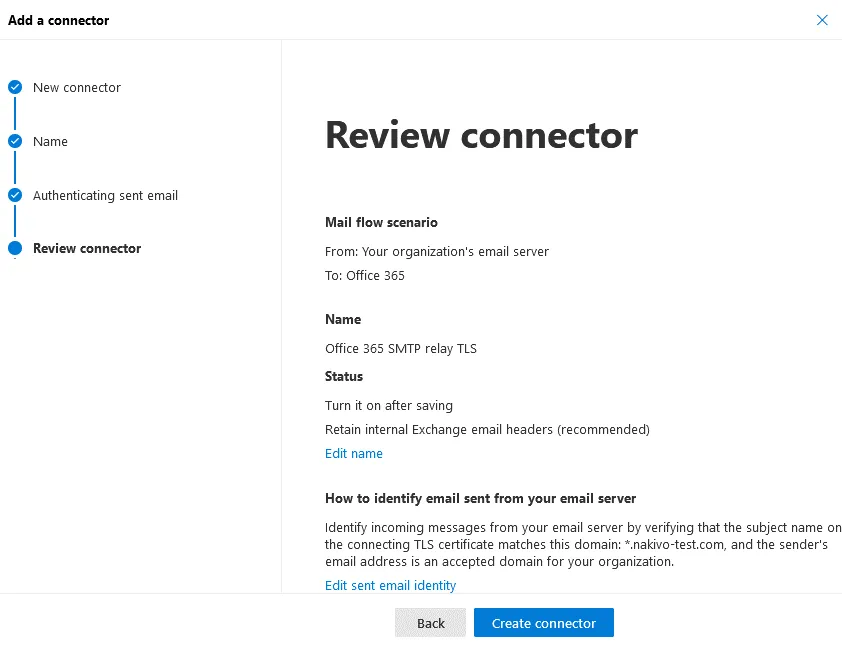Click the Create connector button
Viewport: 842px width, 650px height.
click(544, 623)
